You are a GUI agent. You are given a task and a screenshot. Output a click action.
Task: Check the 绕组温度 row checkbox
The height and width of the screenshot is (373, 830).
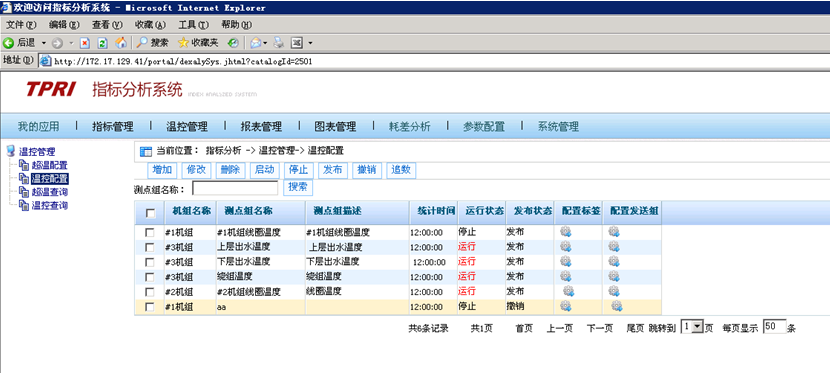point(150,277)
